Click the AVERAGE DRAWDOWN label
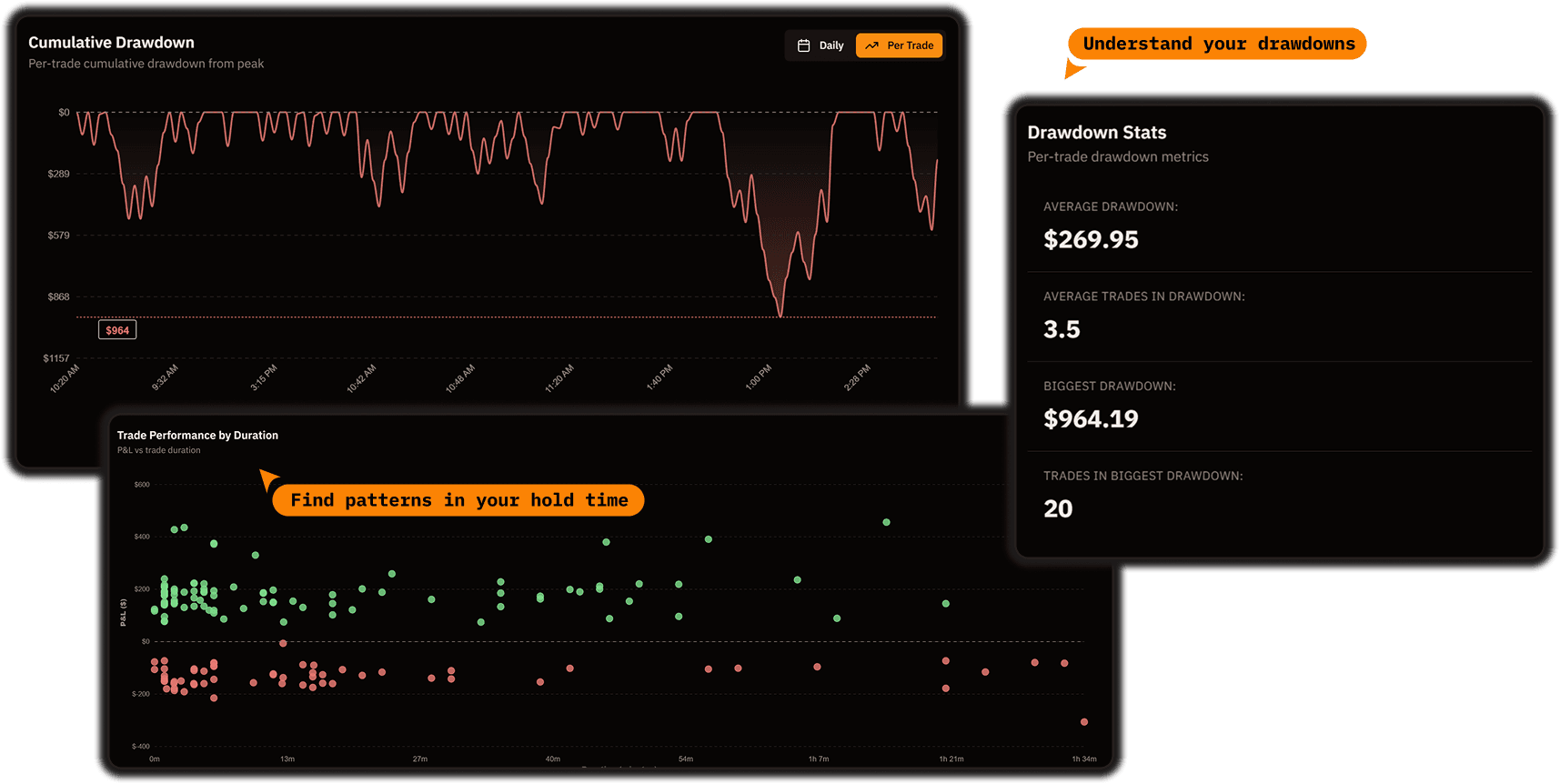This screenshot has height=784, width=1560. pos(1111,207)
